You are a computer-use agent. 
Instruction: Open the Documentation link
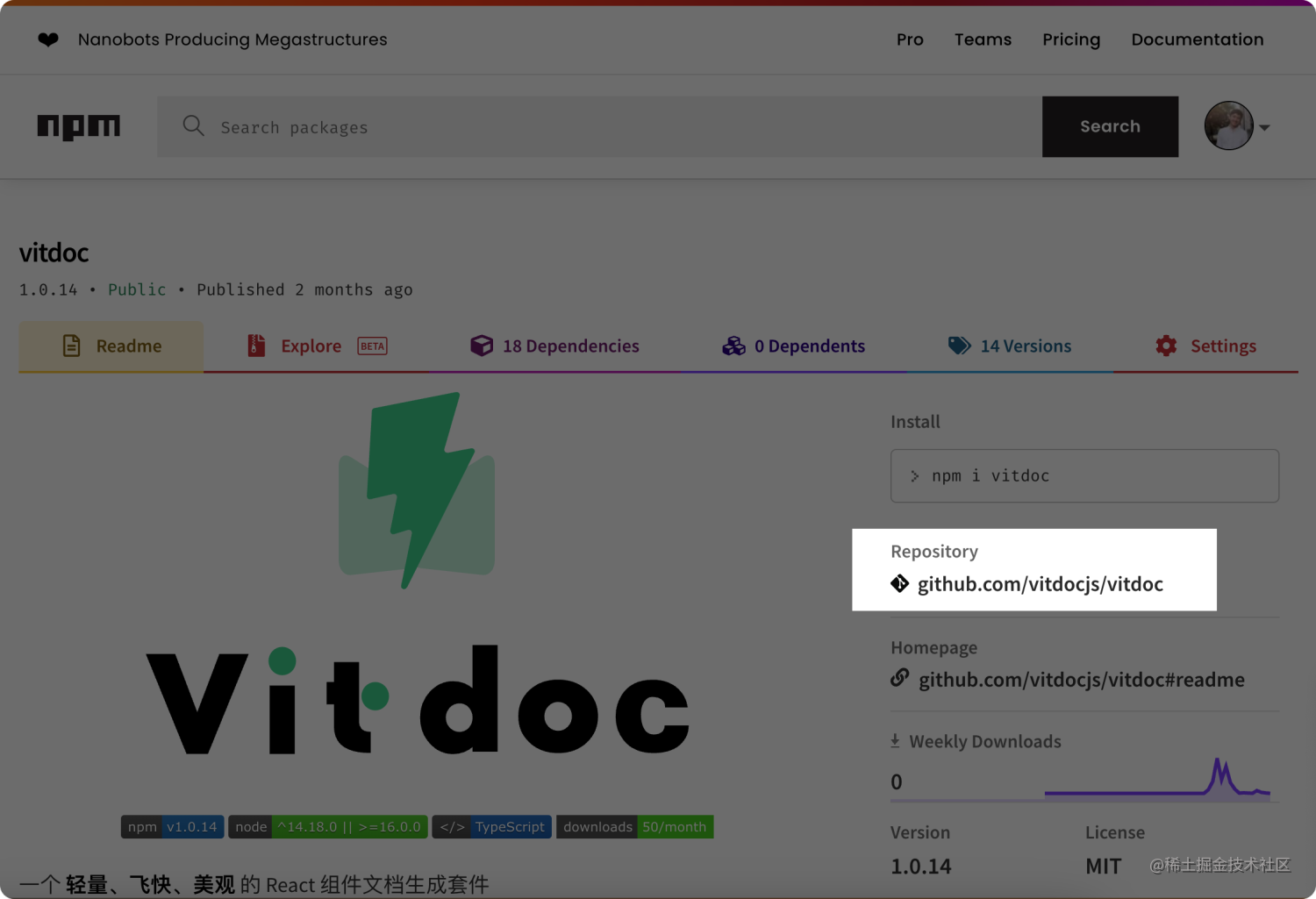1198,39
